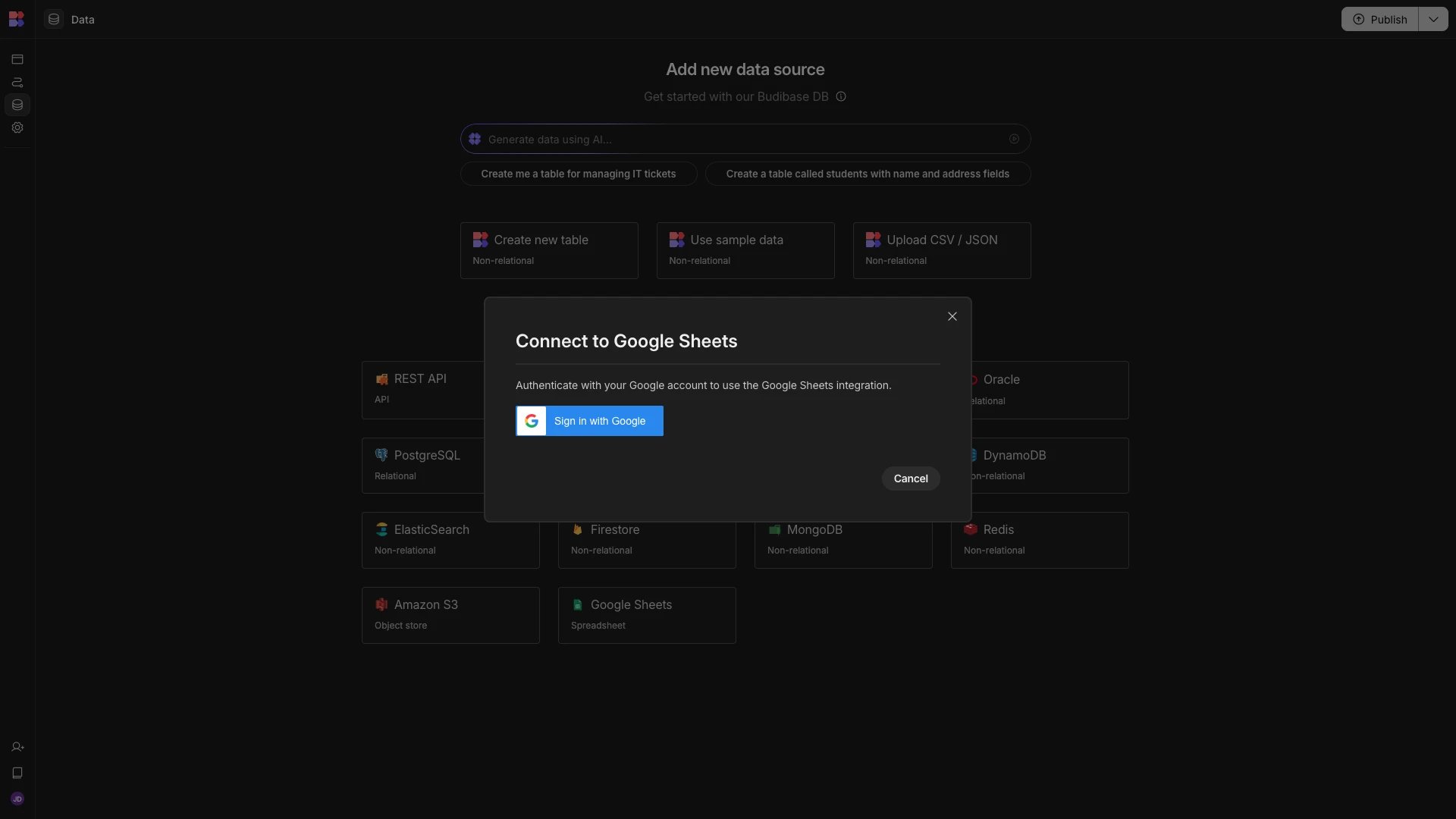Click the Amazon S3 logo icon
The height and width of the screenshot is (819, 1456).
381,604
